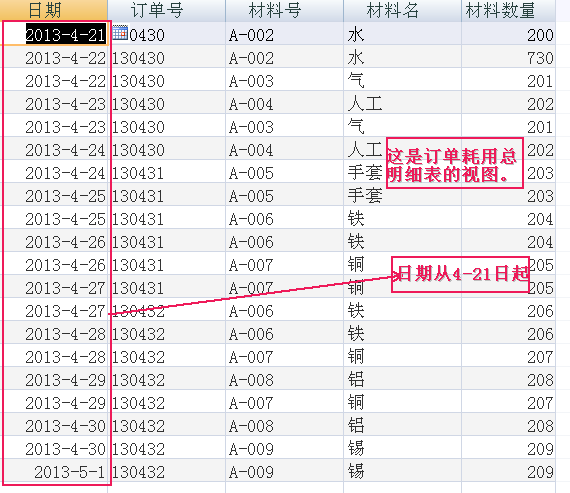Open the date picker calendar icon

(120, 33)
